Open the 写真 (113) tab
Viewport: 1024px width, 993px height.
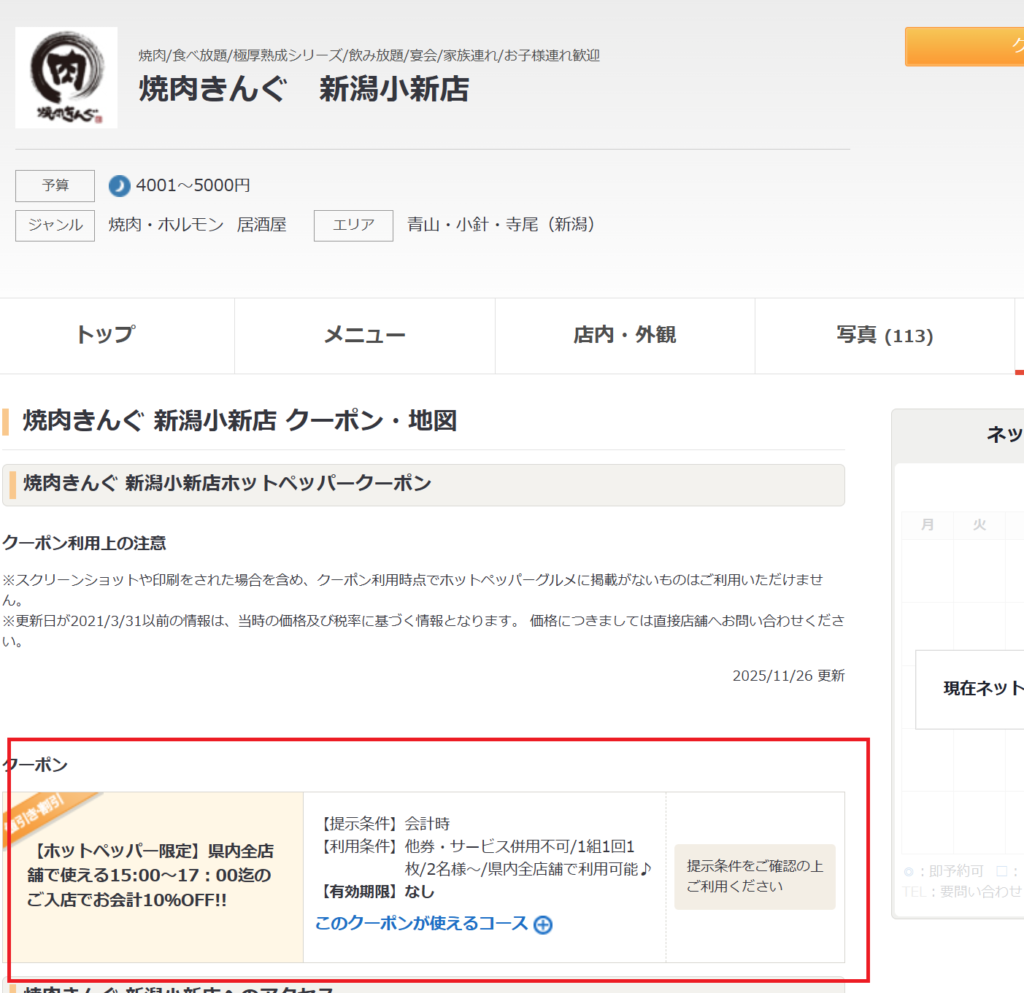pyautogui.click(x=884, y=336)
